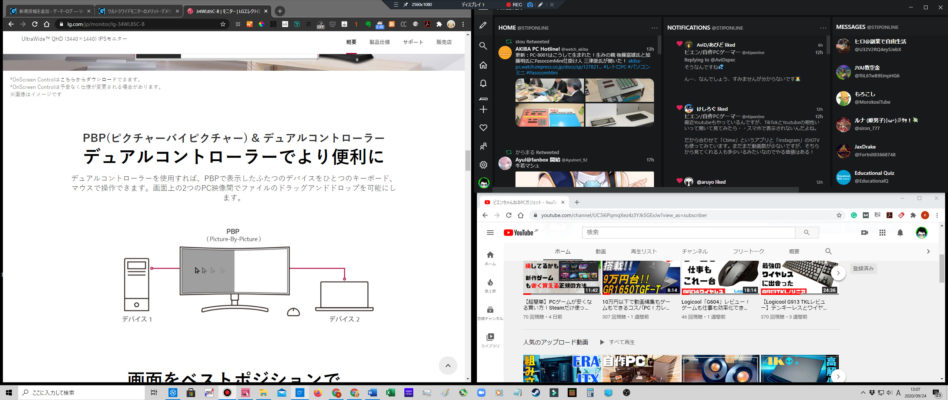
Task: Focus the YouTube 検索 search box
Action: click(x=688, y=232)
